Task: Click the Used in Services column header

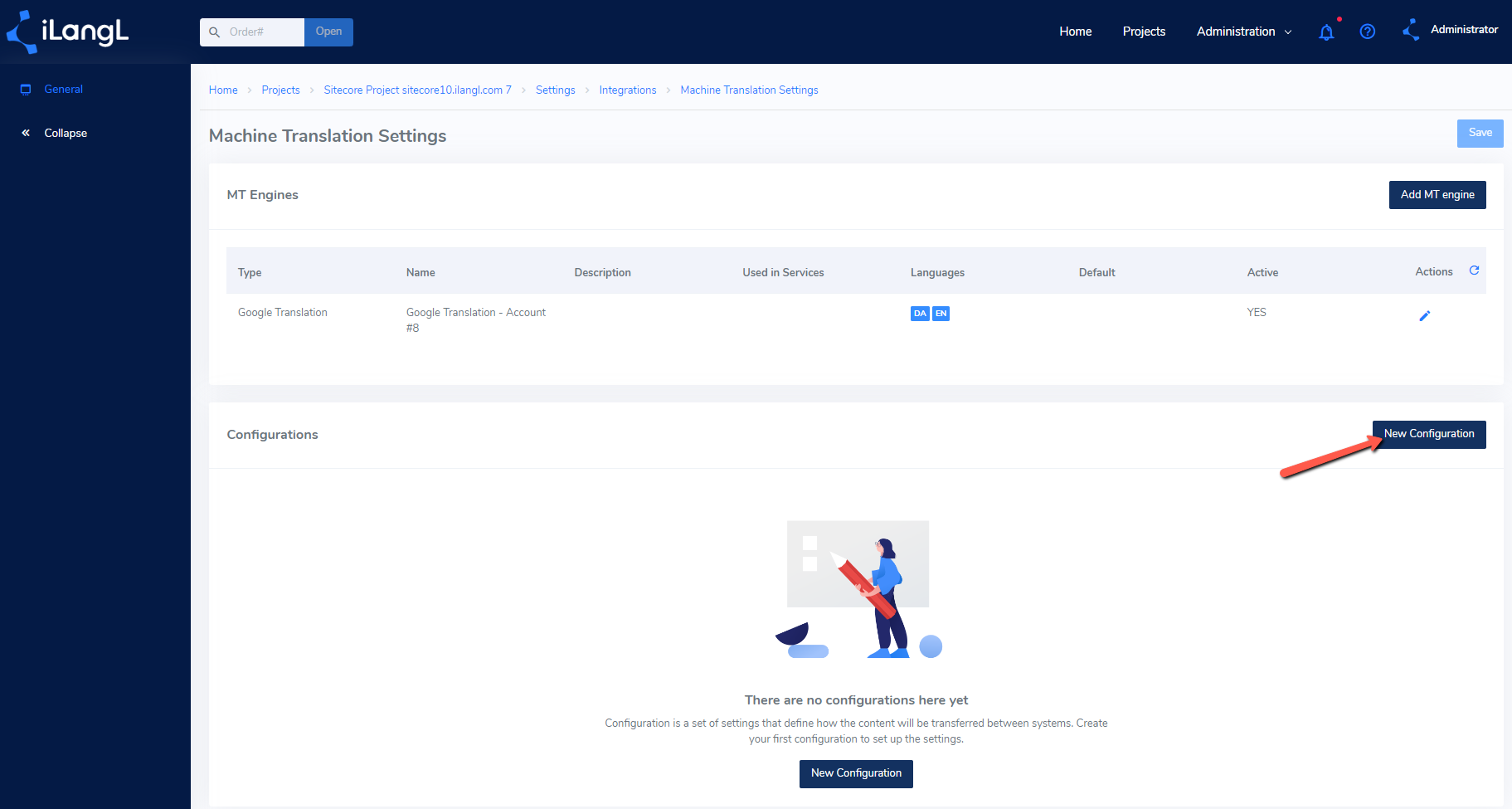Action: pos(783,273)
